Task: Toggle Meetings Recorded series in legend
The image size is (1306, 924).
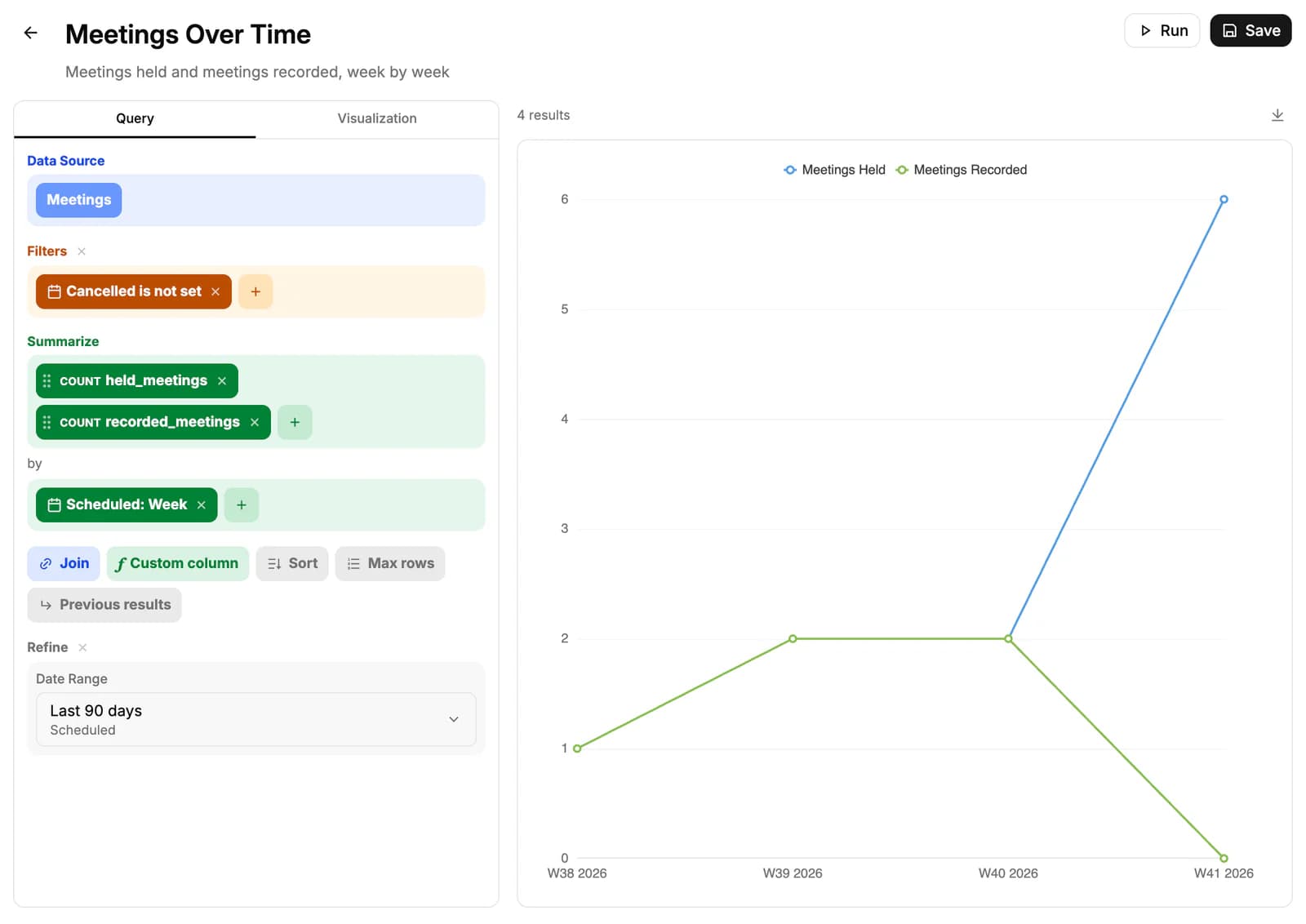Action: click(962, 170)
